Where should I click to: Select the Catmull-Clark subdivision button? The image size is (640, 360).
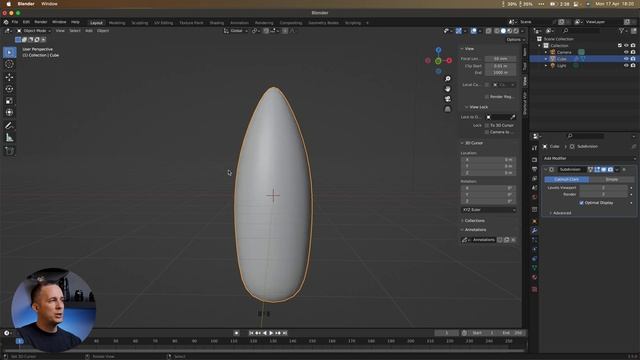pos(567,180)
